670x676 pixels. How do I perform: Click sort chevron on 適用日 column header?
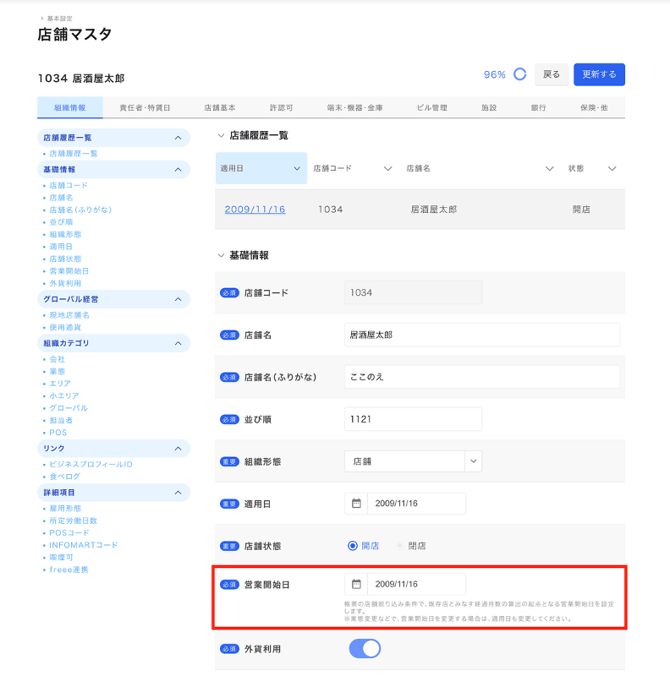[x=297, y=169]
